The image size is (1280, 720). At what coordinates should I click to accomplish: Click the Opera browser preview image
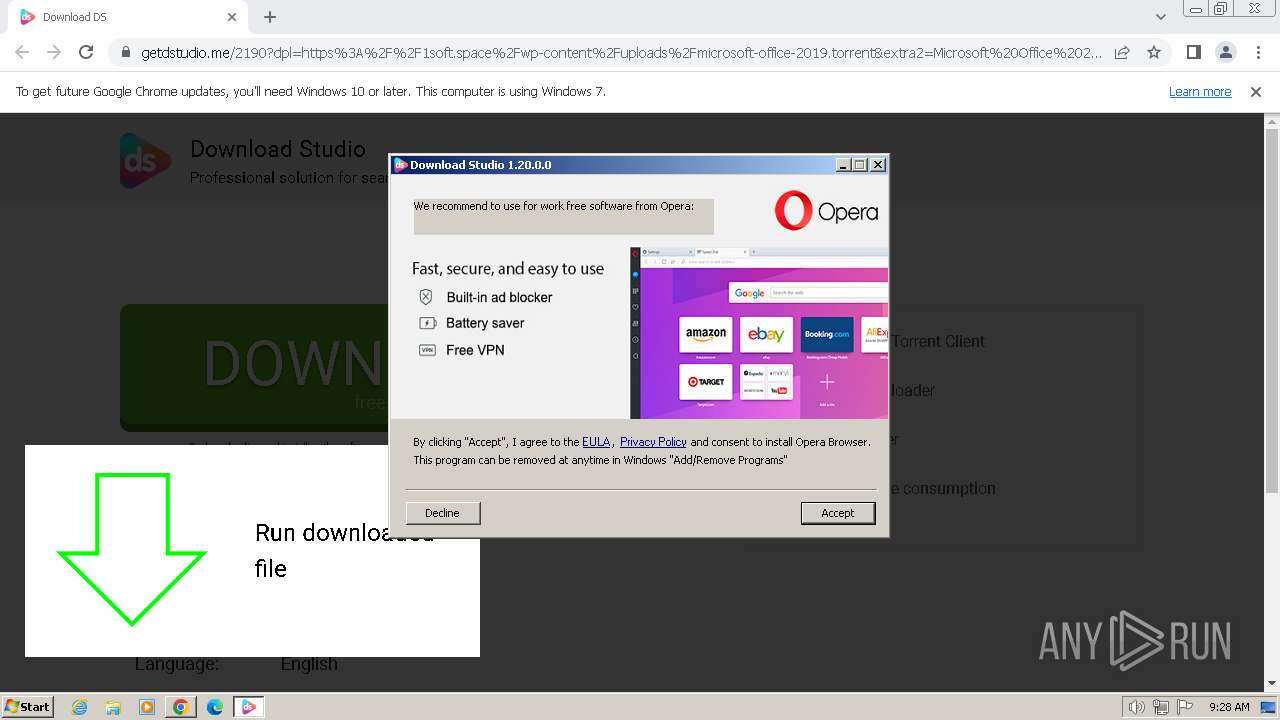[759, 333]
